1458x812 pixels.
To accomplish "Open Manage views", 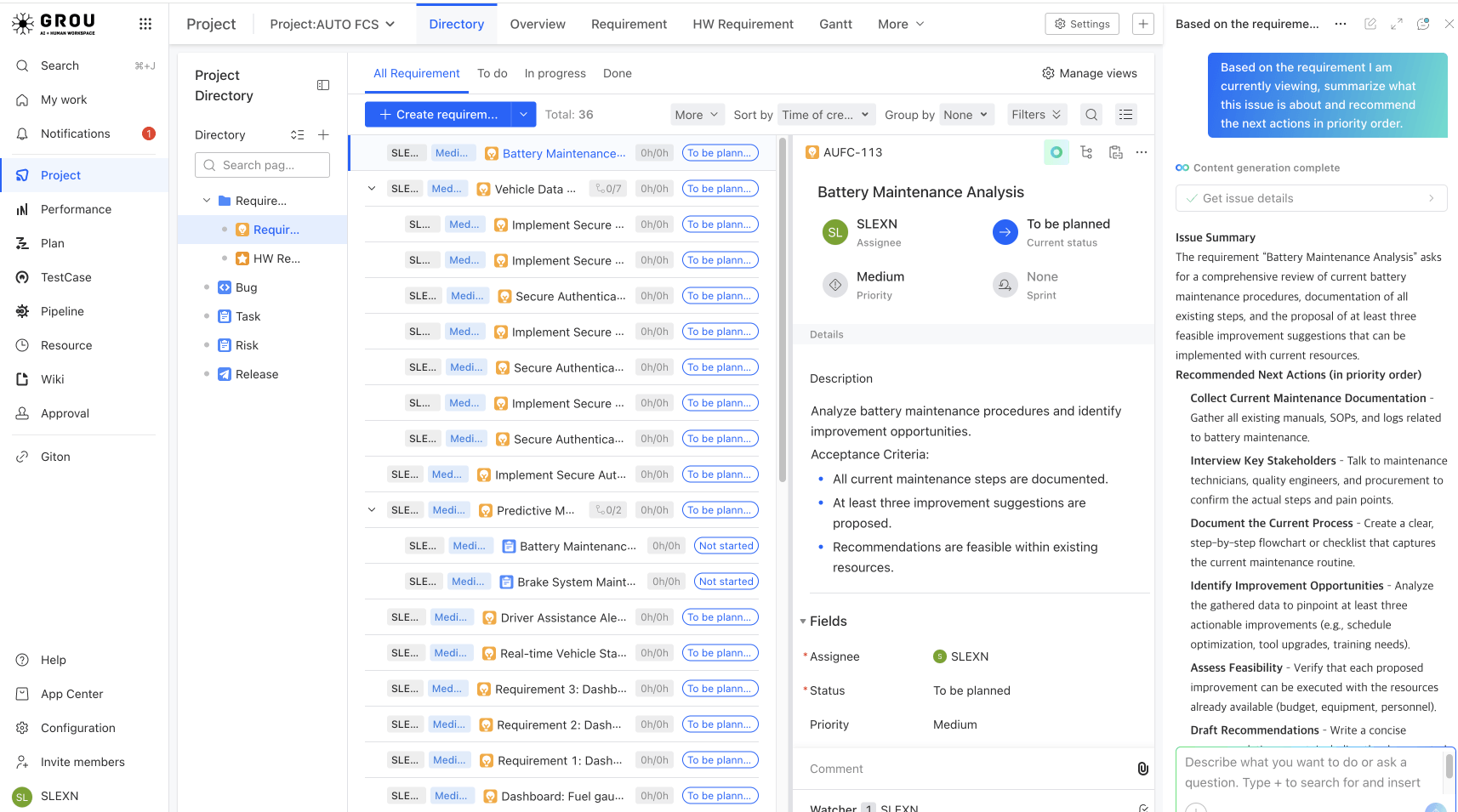I will click(x=1090, y=73).
